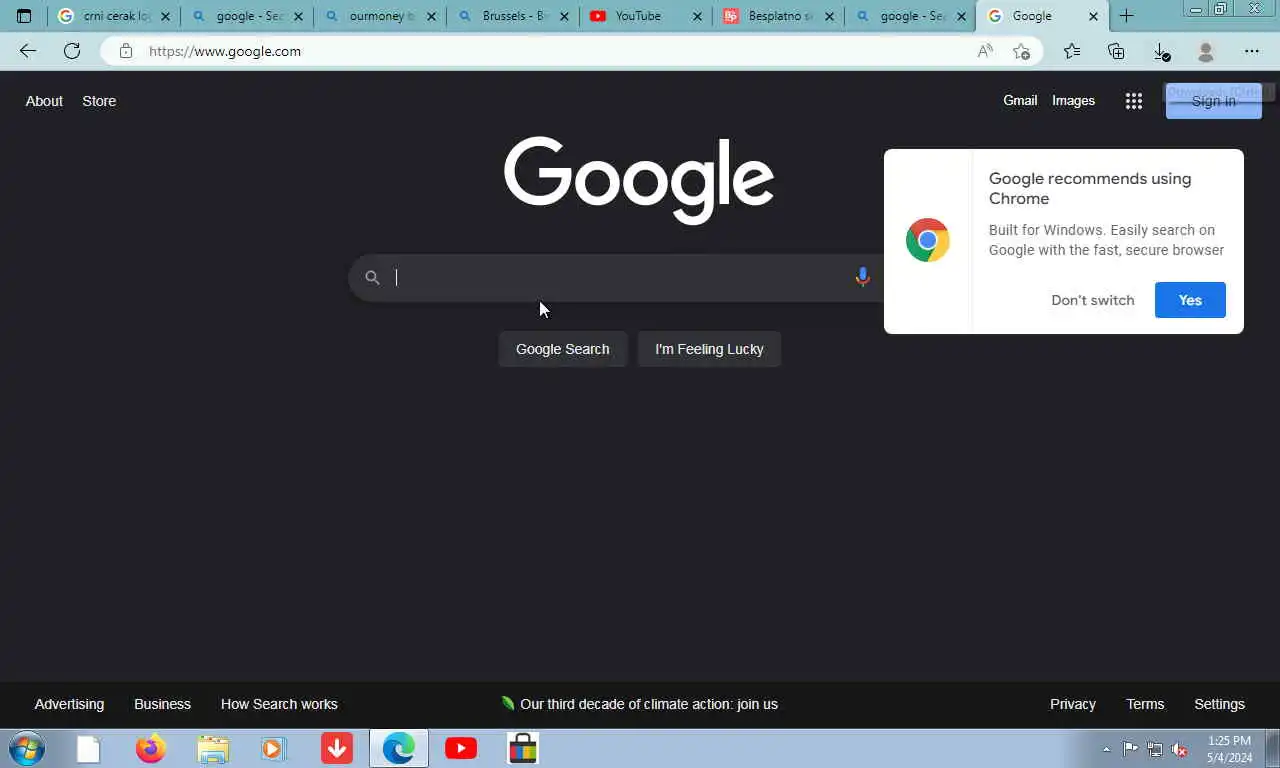Click the Chrome logo in the popup

[928, 240]
